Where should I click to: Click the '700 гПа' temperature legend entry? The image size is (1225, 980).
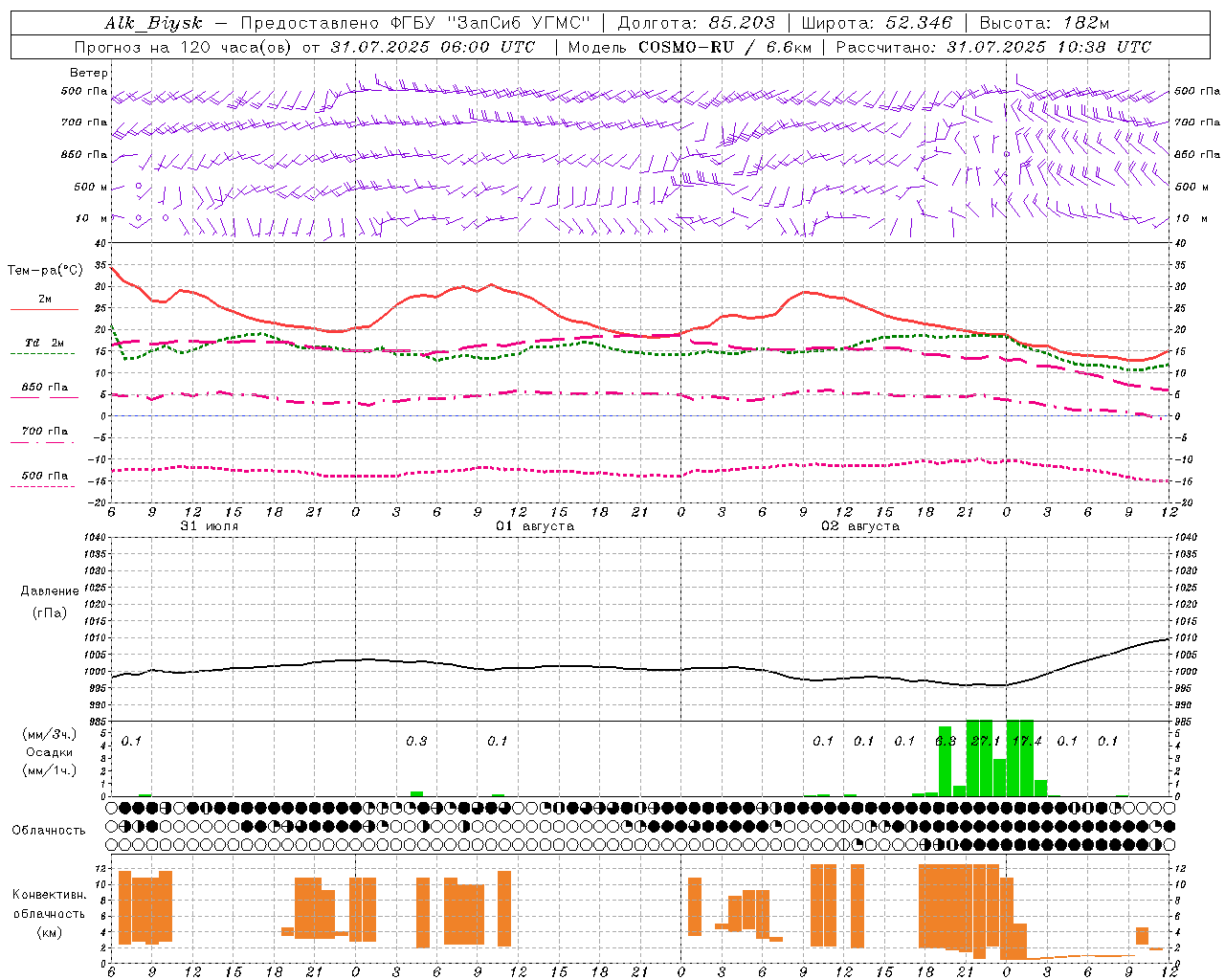44,432
